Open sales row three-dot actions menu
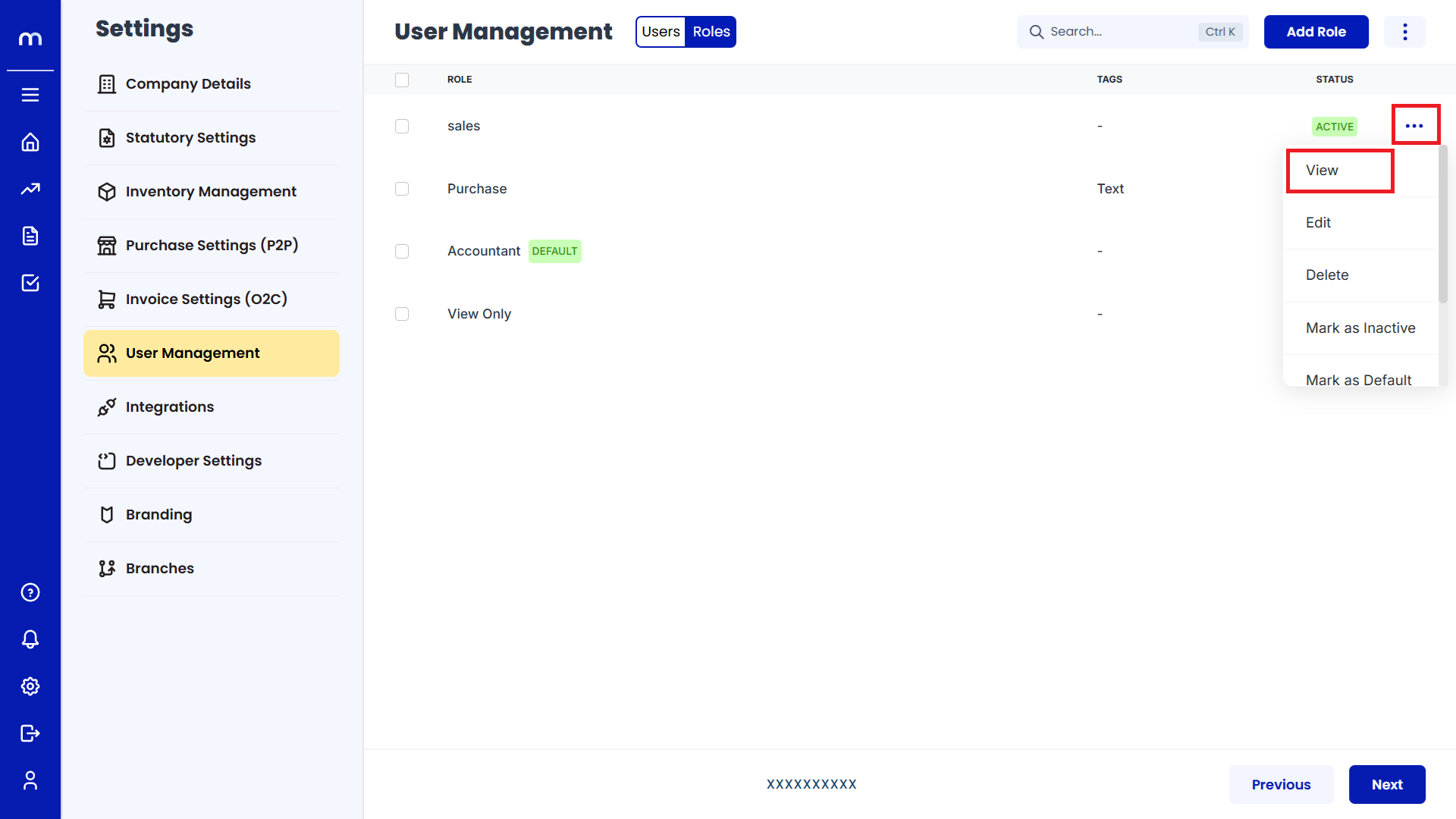This screenshot has width=1456, height=819. 1414,126
